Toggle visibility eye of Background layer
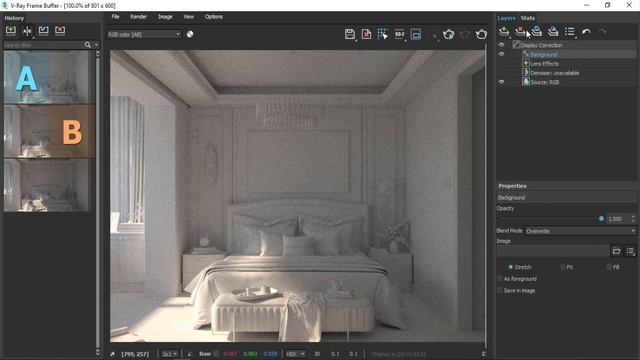Screen dimensions: 640x360 click(502, 54)
